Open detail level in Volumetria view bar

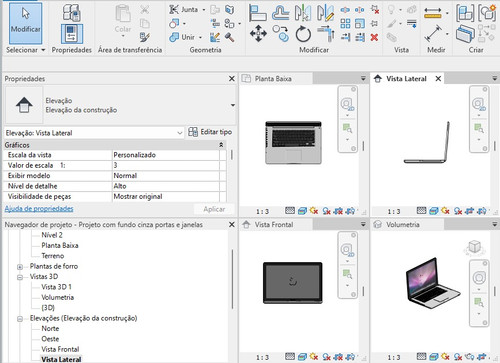(421, 357)
